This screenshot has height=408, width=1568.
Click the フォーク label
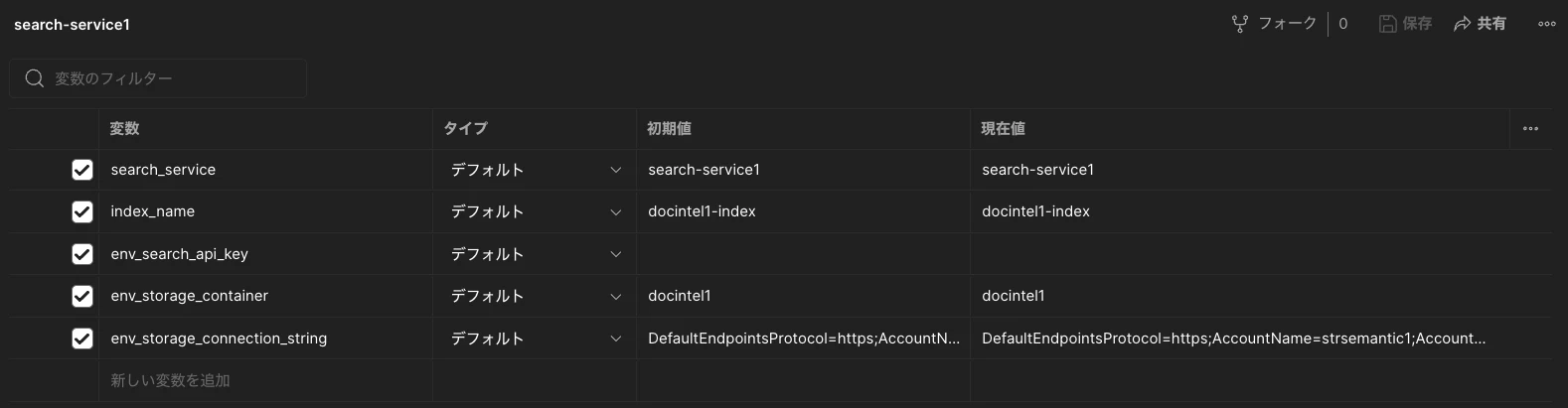1288,24
